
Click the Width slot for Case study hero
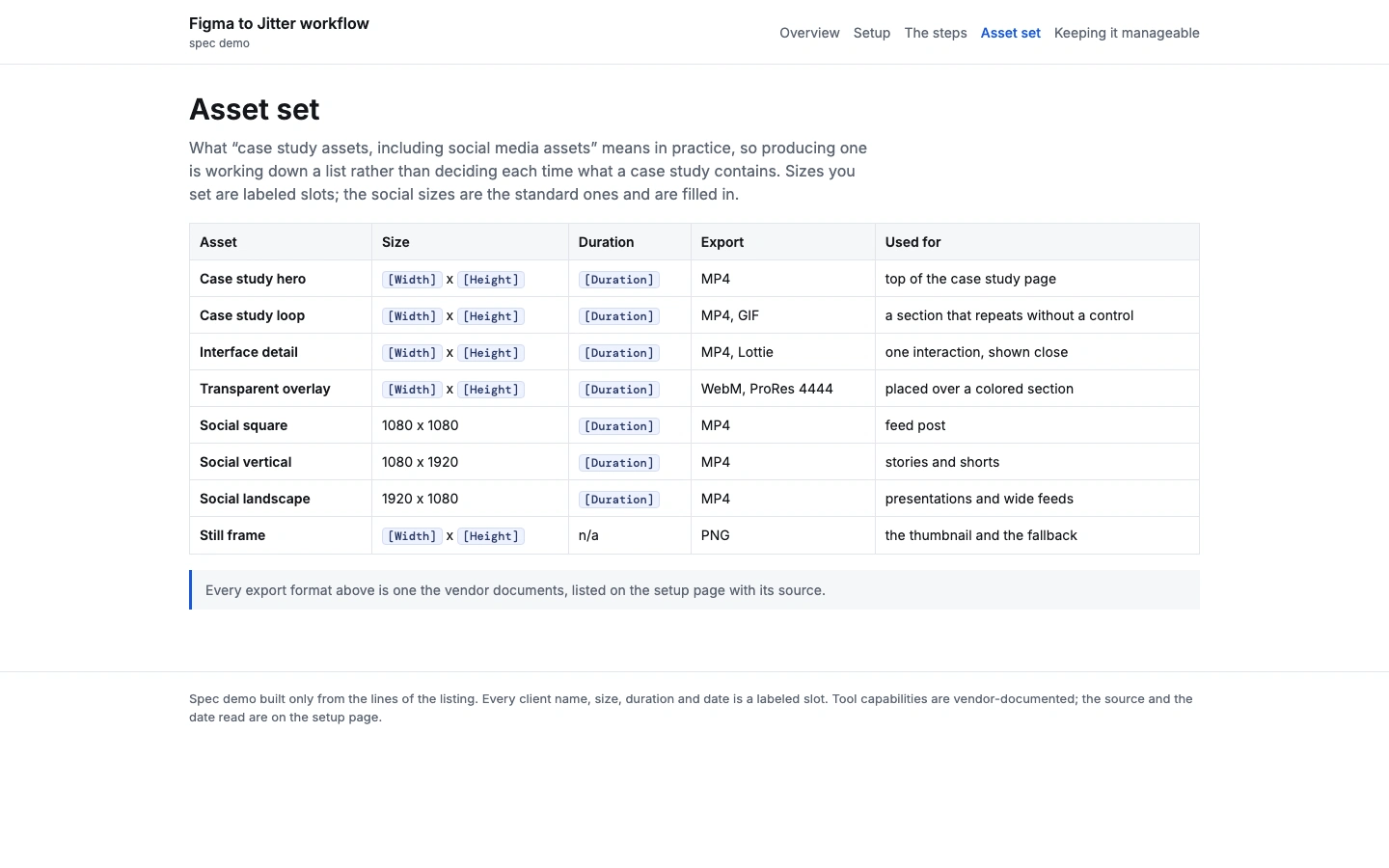(x=412, y=280)
